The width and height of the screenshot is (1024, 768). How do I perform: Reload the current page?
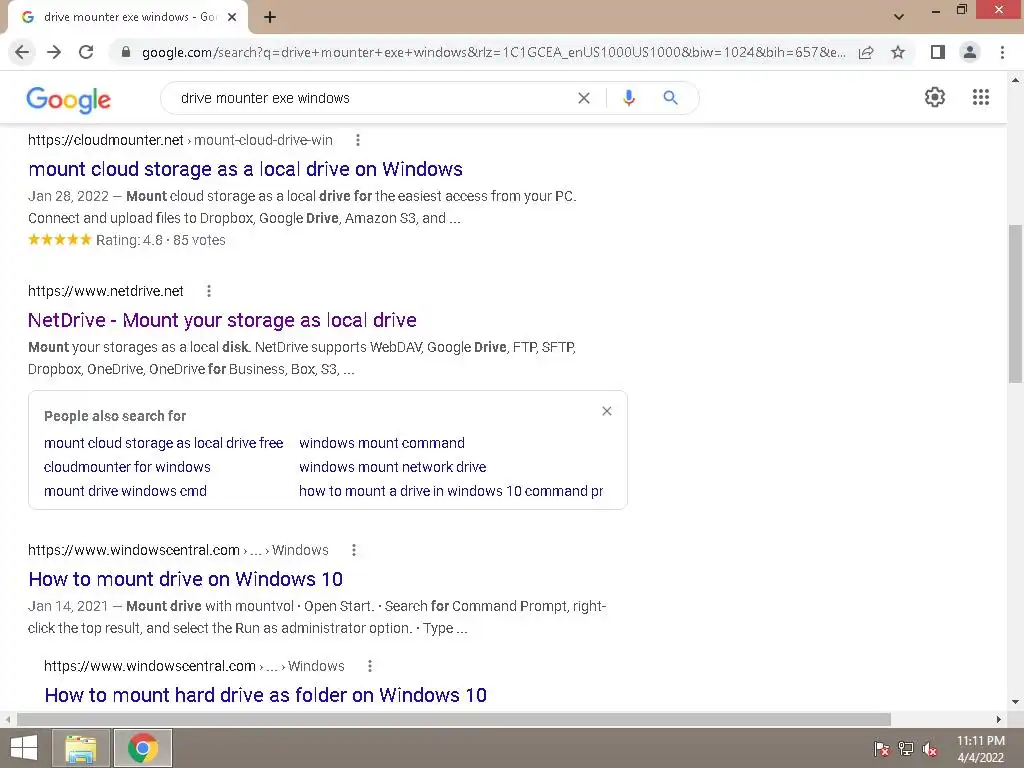[86, 52]
